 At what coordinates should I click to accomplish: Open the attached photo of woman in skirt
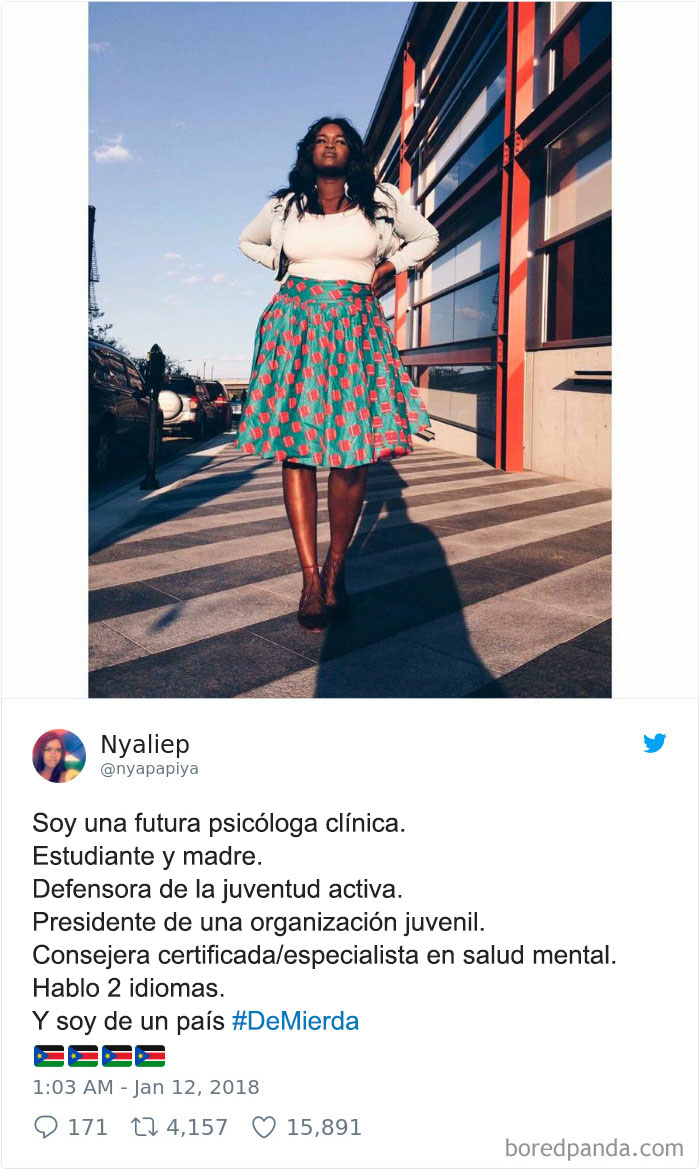(x=350, y=349)
